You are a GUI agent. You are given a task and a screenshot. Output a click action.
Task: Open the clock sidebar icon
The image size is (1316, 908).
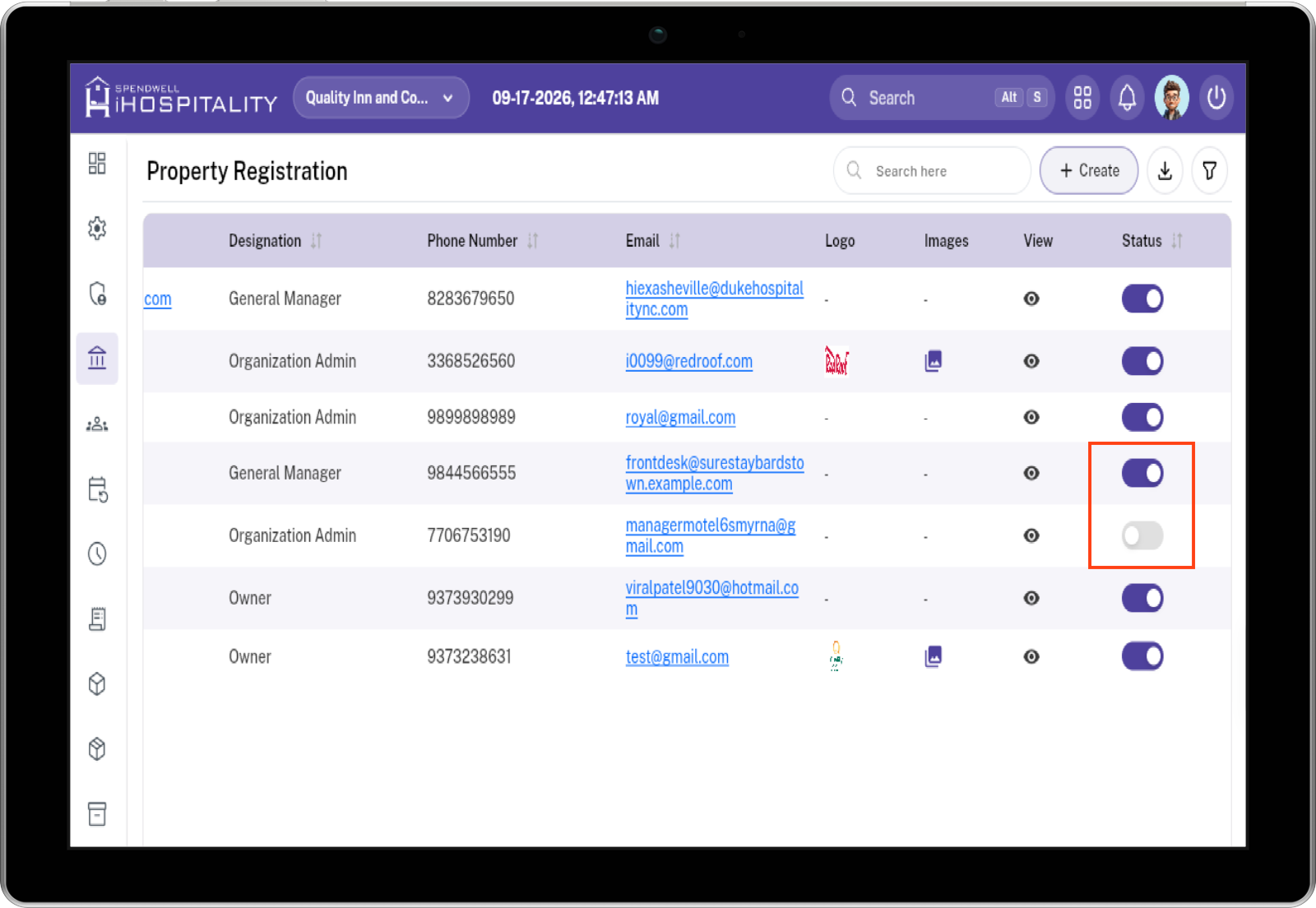point(97,554)
